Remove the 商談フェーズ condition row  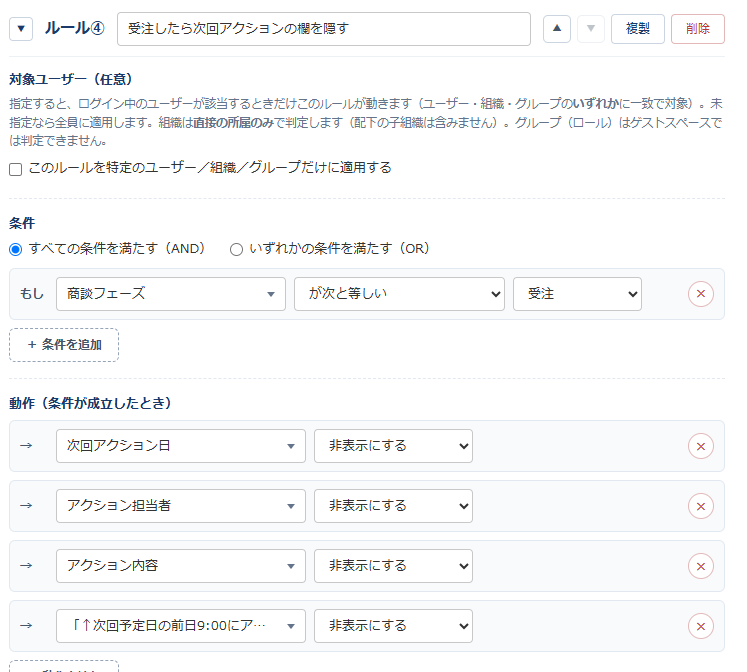(x=700, y=294)
